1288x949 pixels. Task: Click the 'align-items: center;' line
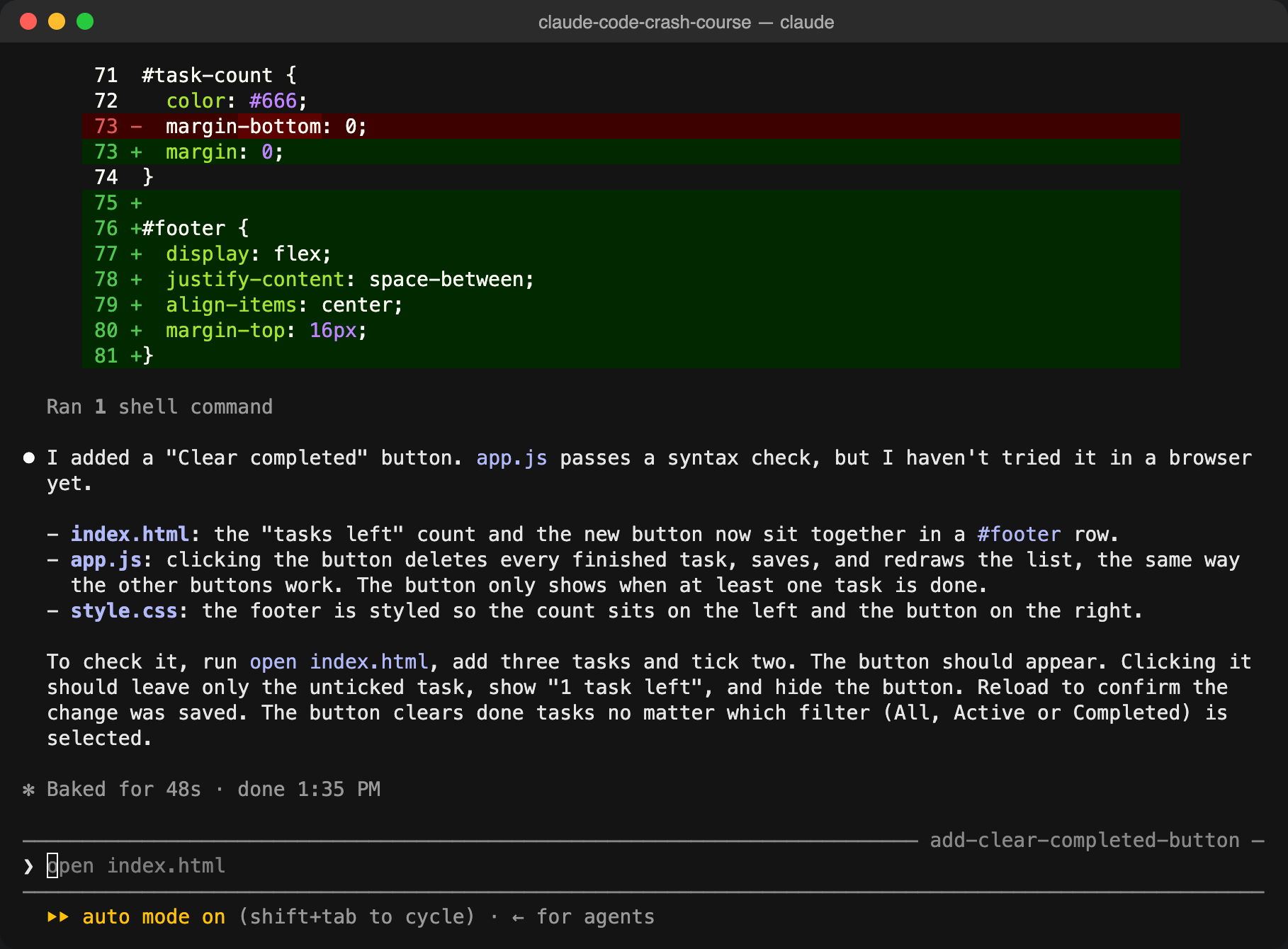click(631, 305)
